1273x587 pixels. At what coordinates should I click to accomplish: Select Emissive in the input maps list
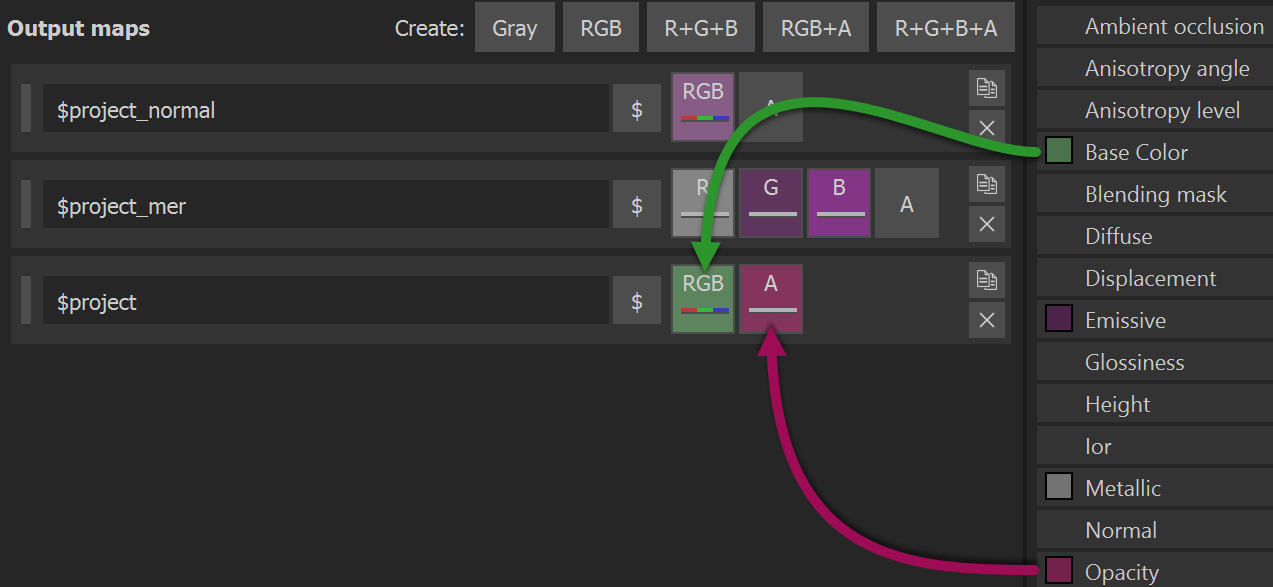pyautogui.click(x=1125, y=320)
